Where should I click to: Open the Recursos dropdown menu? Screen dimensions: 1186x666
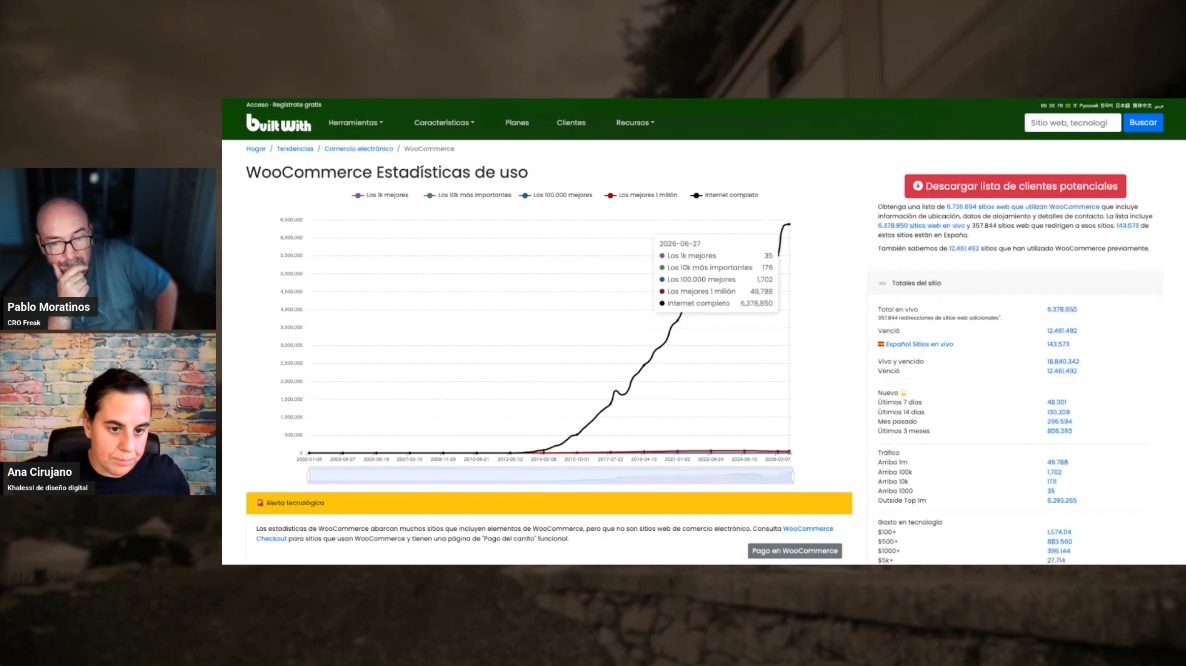pyautogui.click(x=635, y=122)
